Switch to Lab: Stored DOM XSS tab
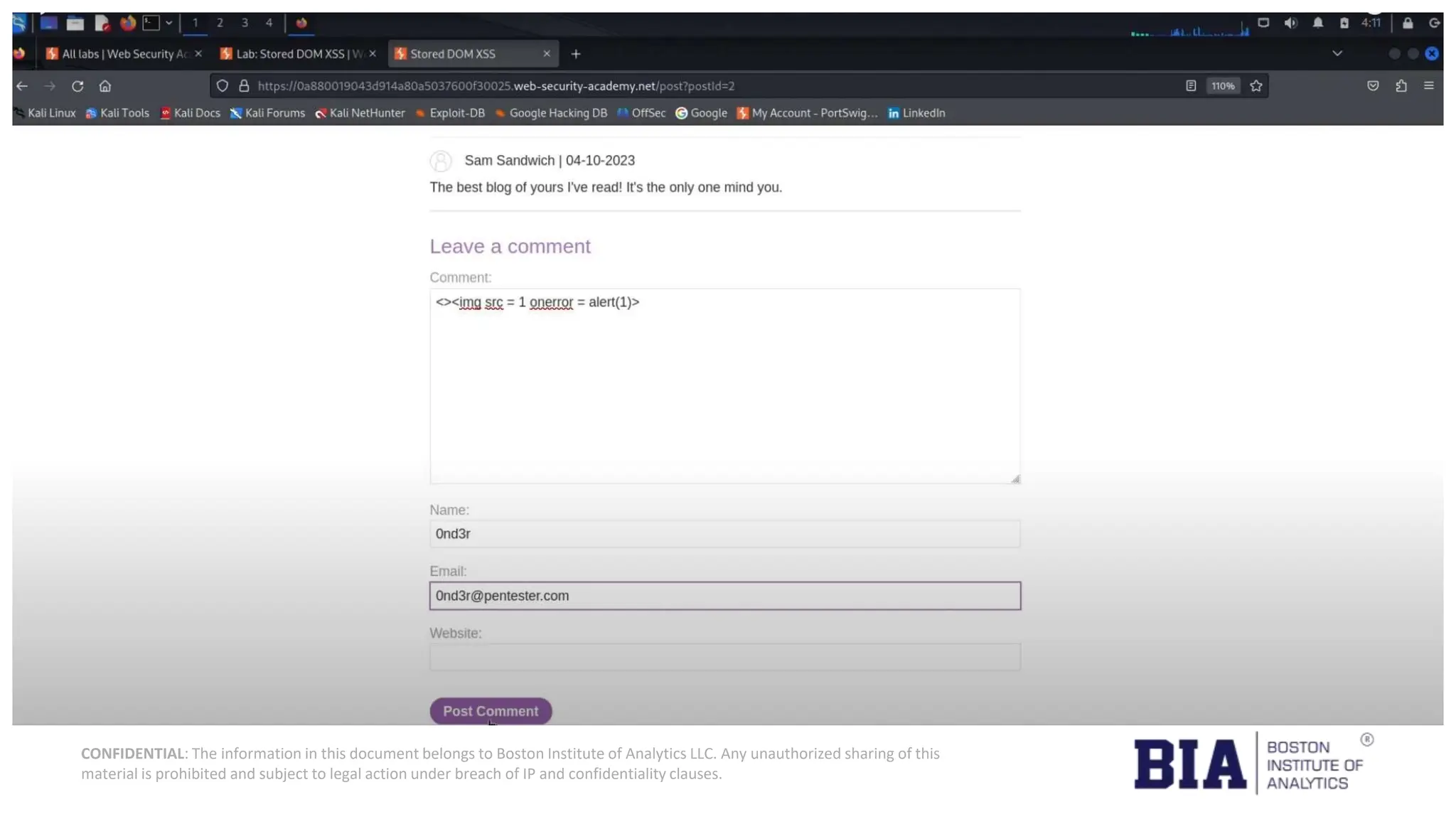The height and width of the screenshot is (819, 1456). (x=297, y=53)
